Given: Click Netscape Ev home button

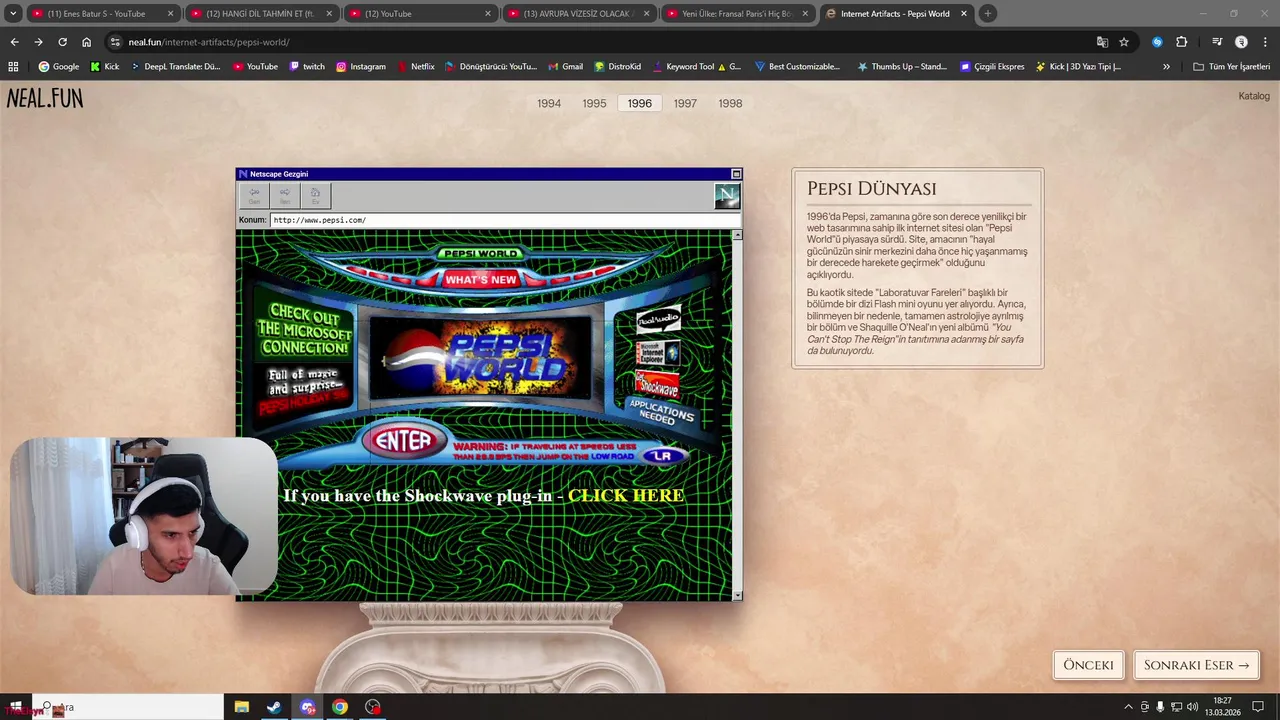Looking at the screenshot, I should pyautogui.click(x=315, y=195).
